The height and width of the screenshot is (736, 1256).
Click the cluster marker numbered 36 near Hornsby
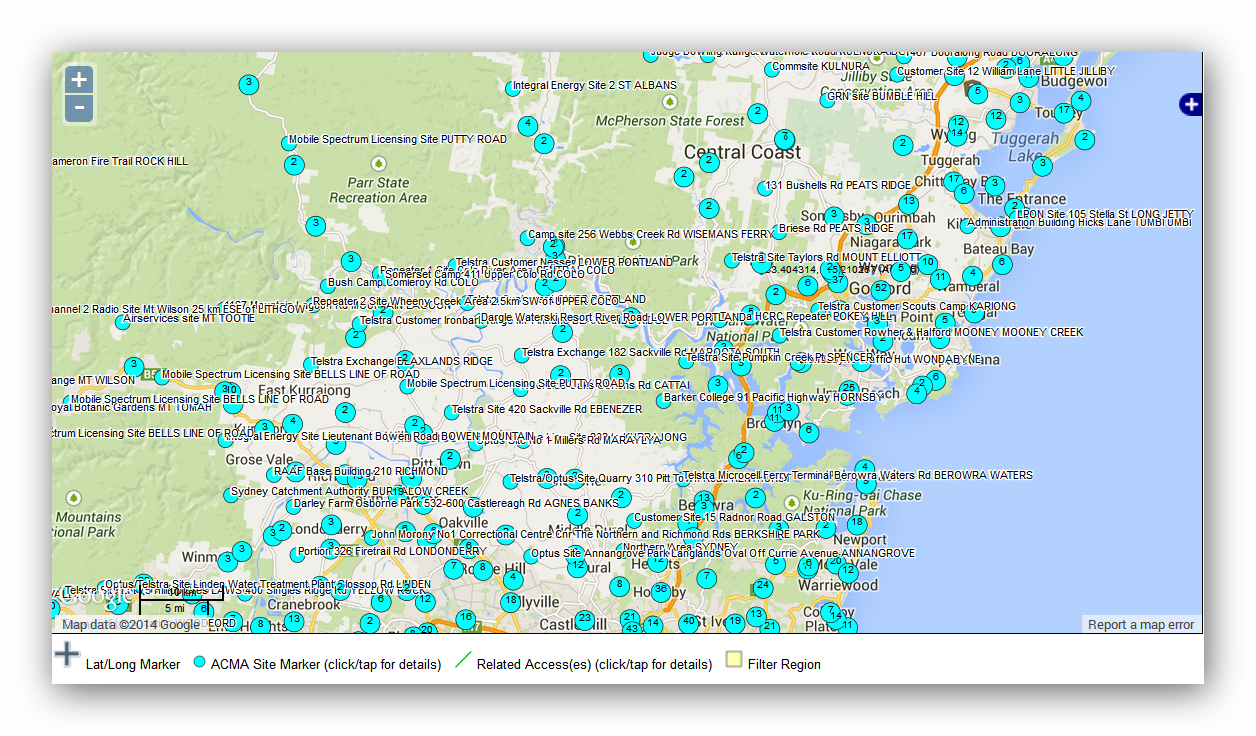(660, 590)
